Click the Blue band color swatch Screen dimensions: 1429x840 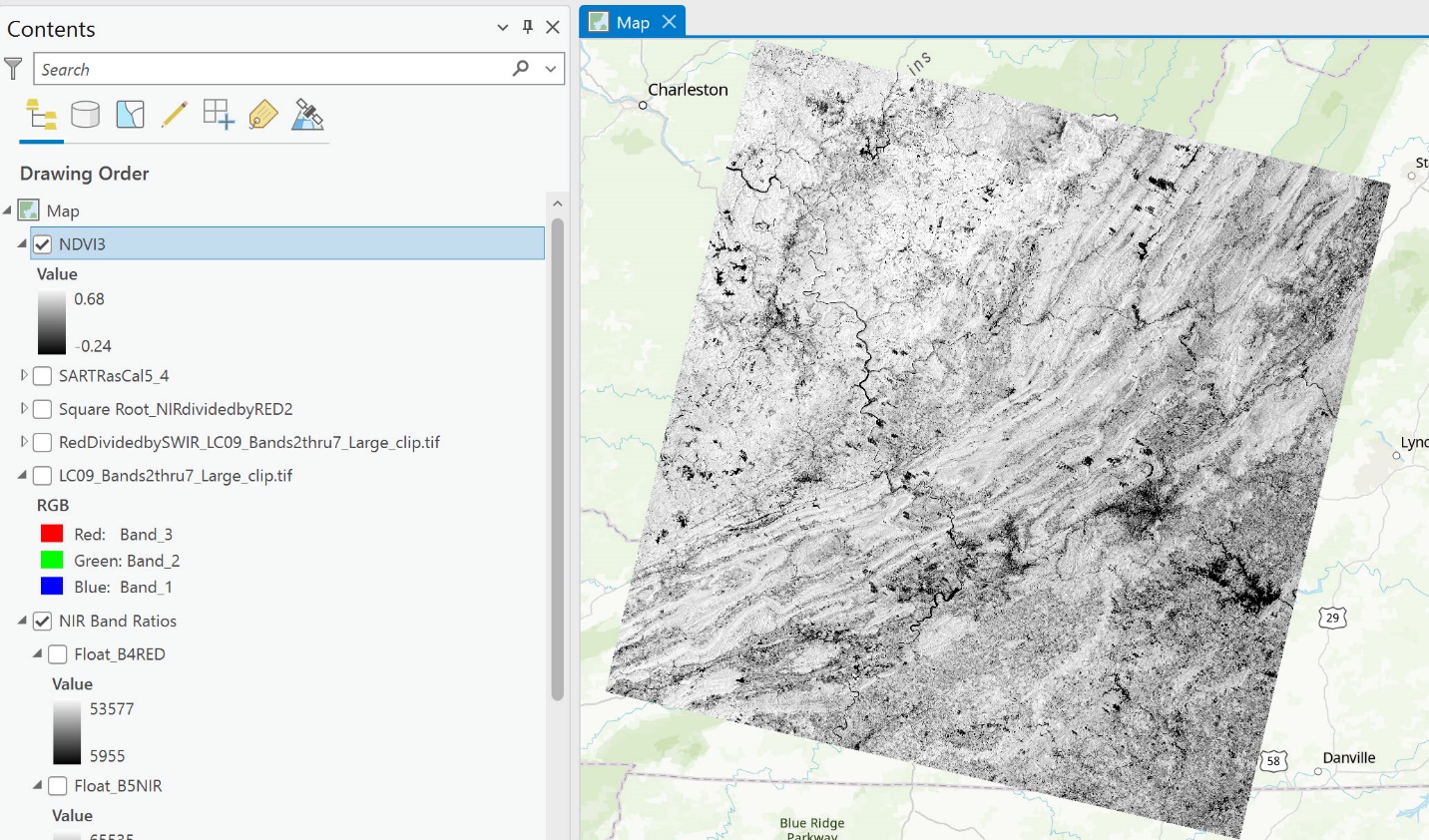pyautogui.click(x=52, y=586)
